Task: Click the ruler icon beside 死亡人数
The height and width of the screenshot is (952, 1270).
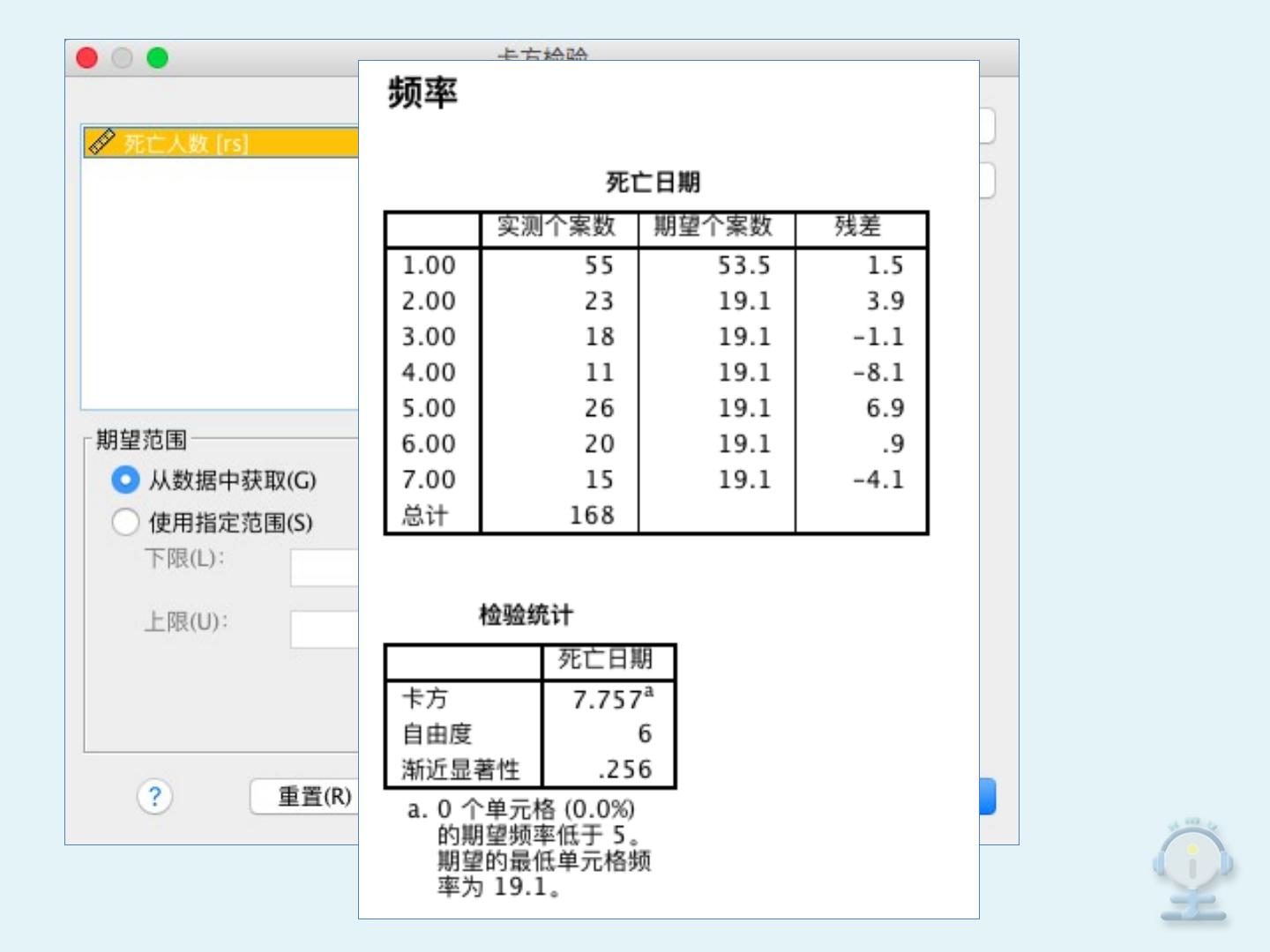Action: pyautogui.click(x=102, y=143)
